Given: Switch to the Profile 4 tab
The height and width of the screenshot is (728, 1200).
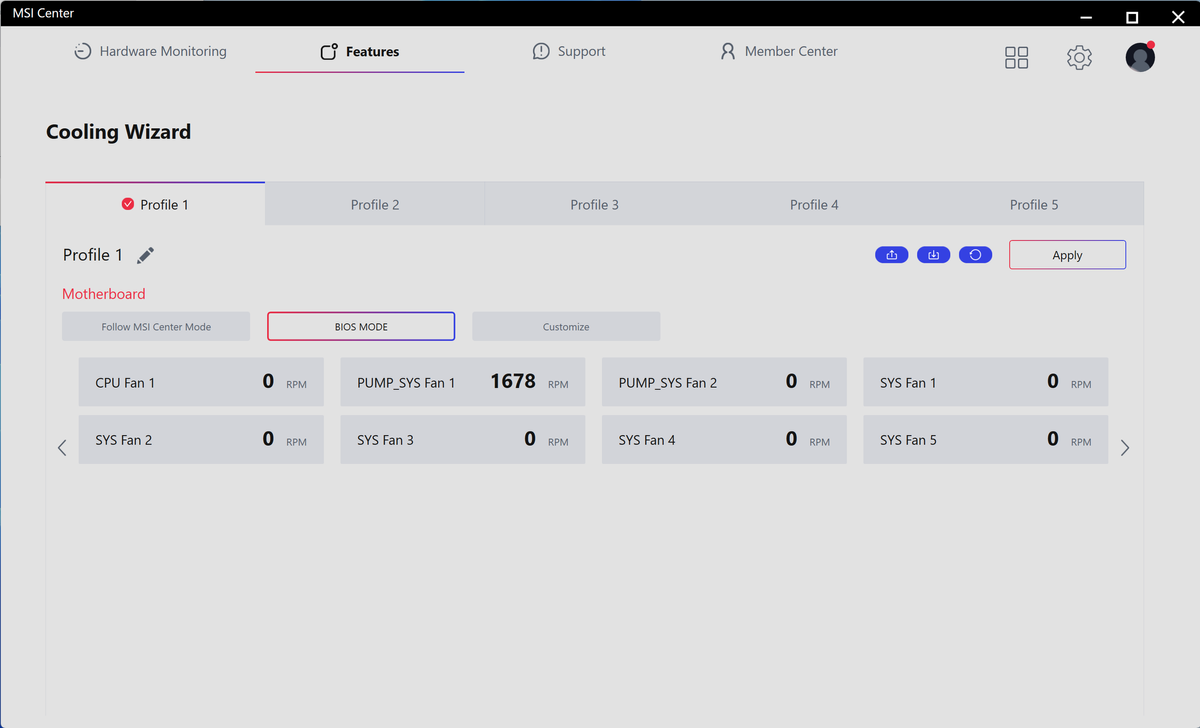Looking at the screenshot, I should 814,204.
